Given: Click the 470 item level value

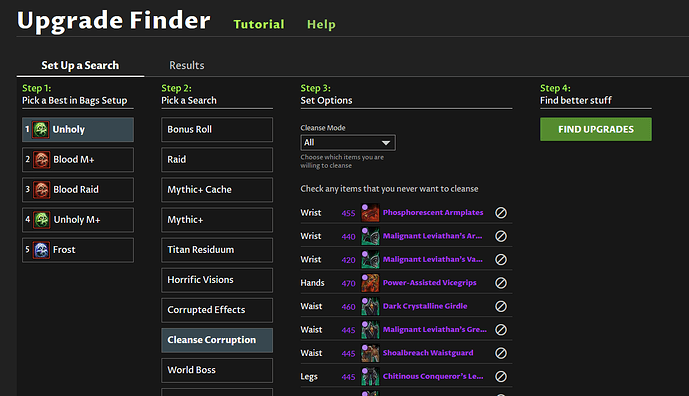Looking at the screenshot, I should 348,283.
